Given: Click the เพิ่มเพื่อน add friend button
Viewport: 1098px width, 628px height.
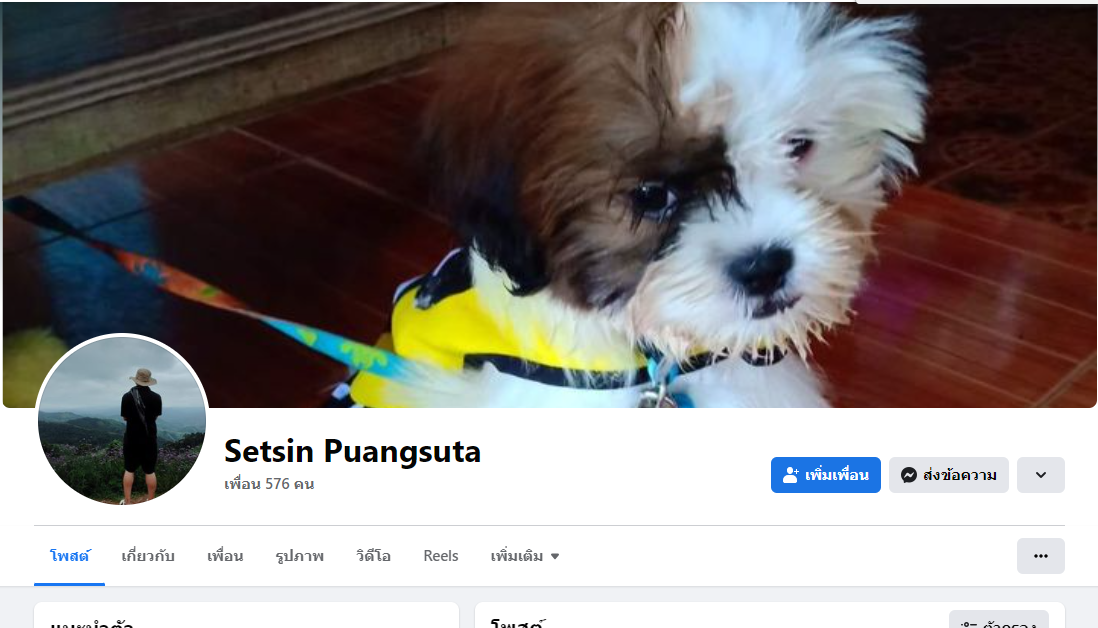Looking at the screenshot, I should pyautogui.click(x=826, y=475).
